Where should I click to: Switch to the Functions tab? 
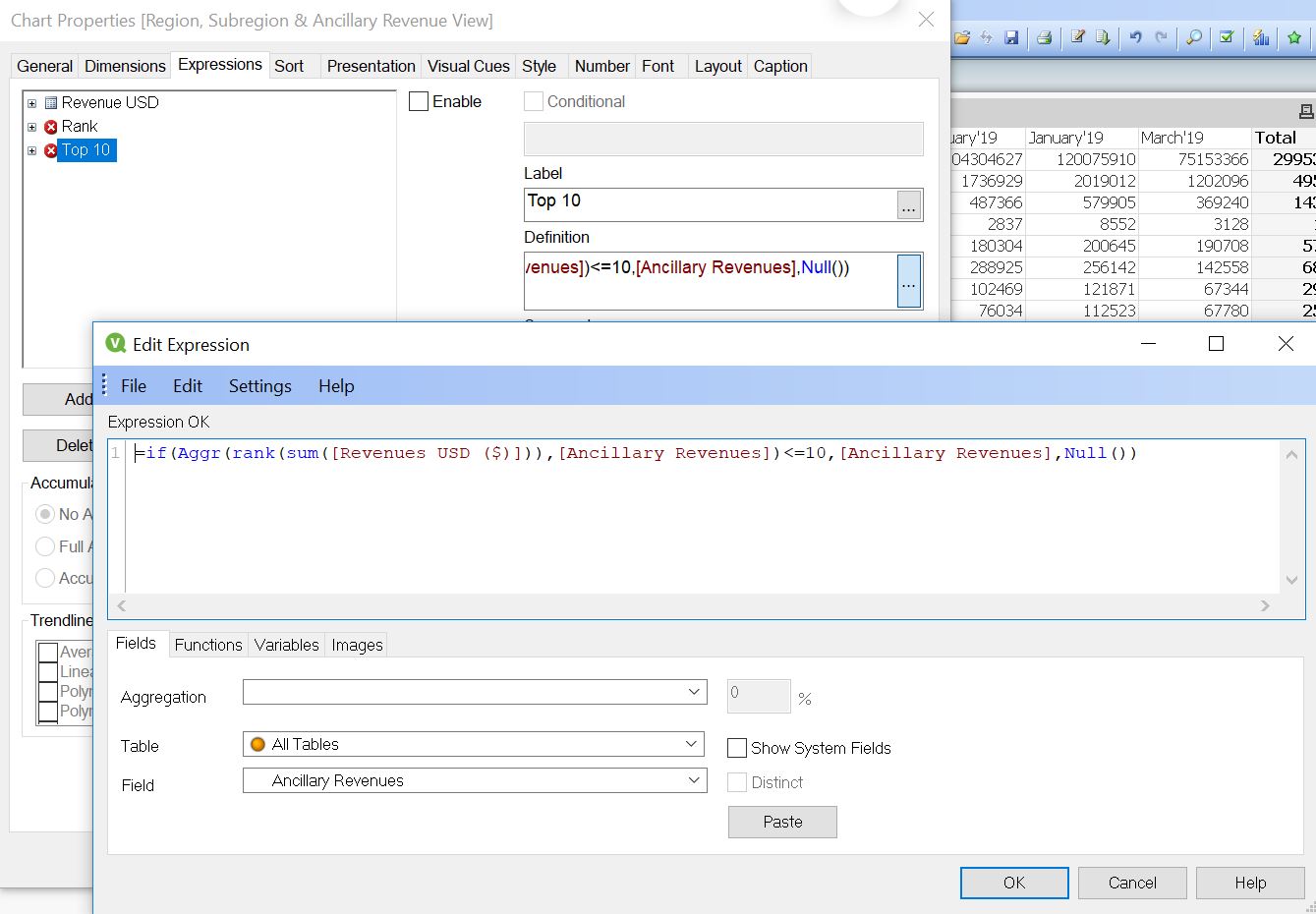pos(207,645)
